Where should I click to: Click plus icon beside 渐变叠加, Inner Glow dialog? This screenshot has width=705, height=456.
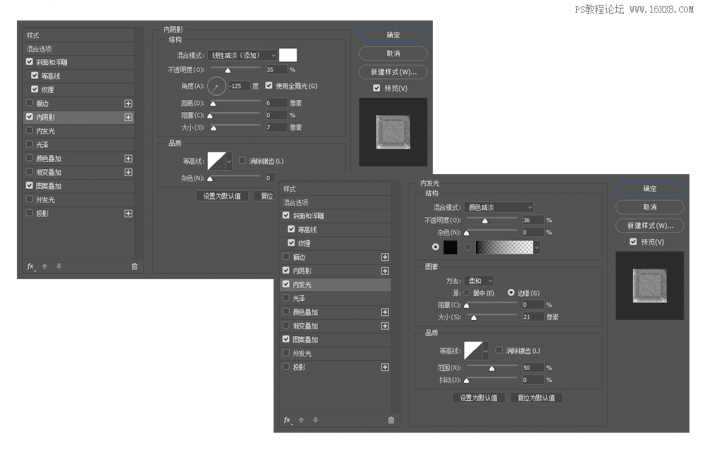click(385, 326)
